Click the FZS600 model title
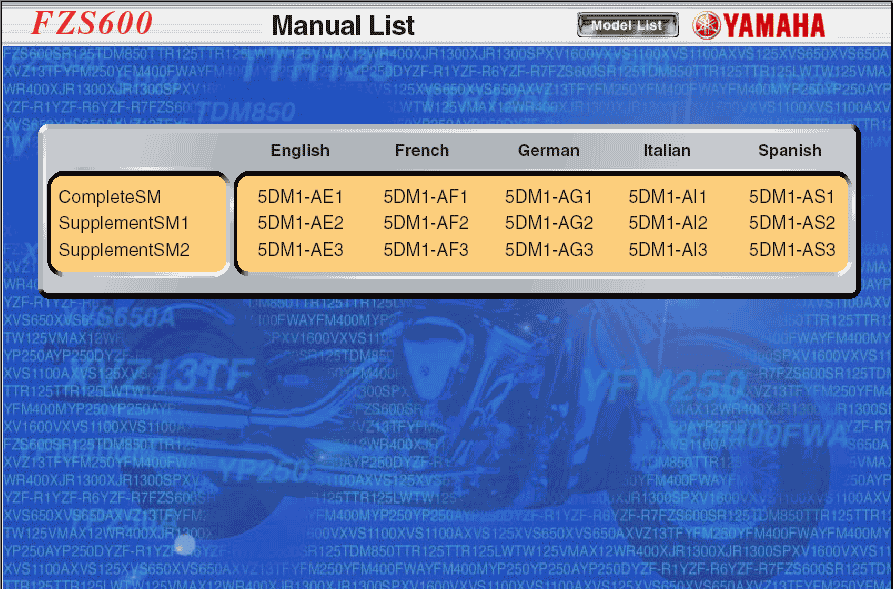 pos(92,24)
